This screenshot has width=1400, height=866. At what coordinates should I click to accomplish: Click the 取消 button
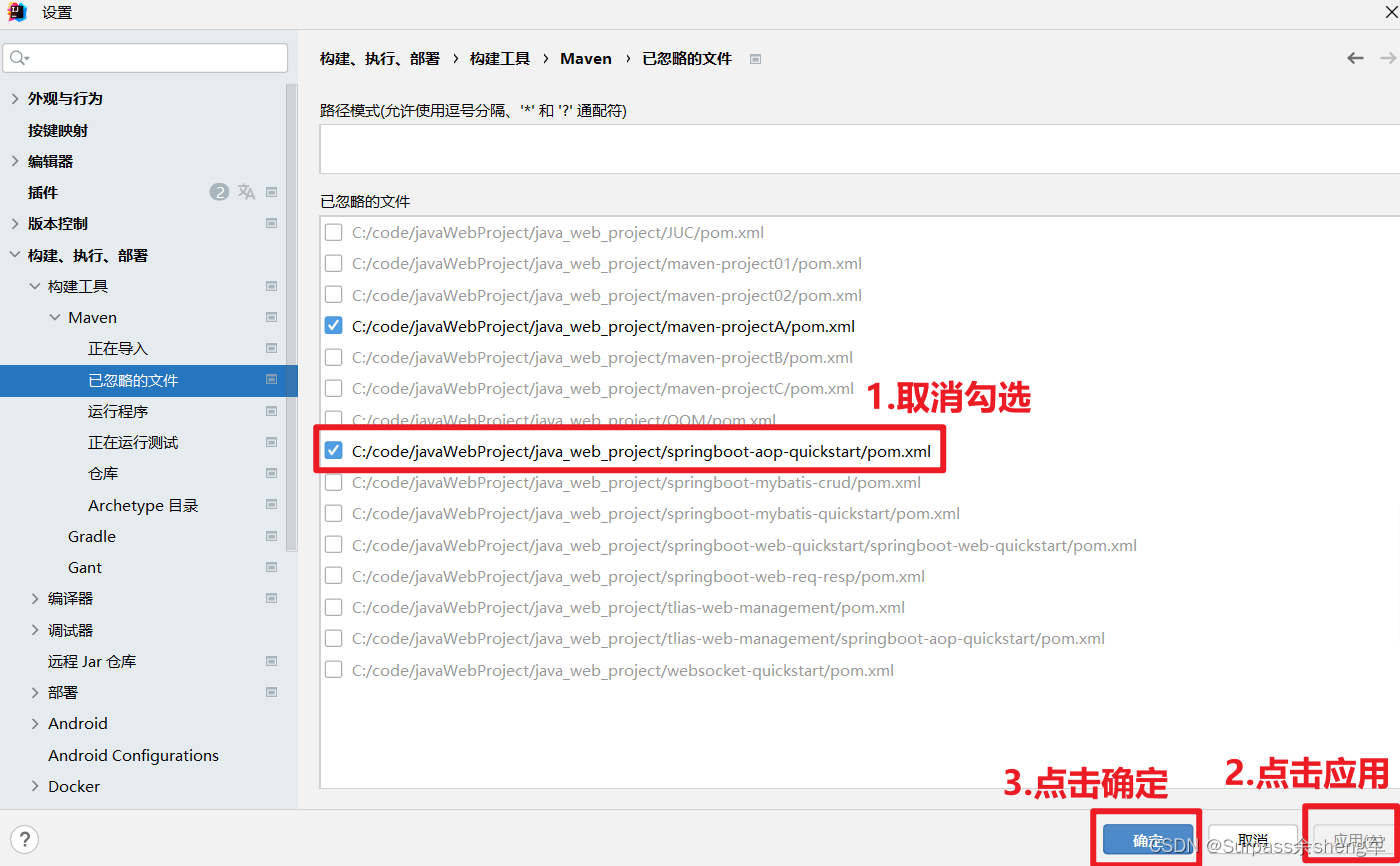tap(1253, 840)
